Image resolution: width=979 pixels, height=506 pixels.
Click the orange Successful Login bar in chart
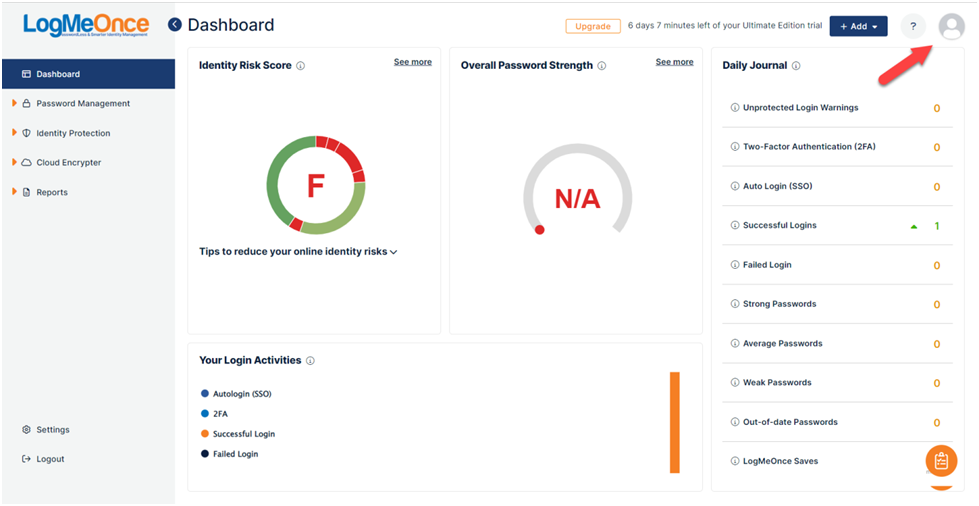(674, 423)
